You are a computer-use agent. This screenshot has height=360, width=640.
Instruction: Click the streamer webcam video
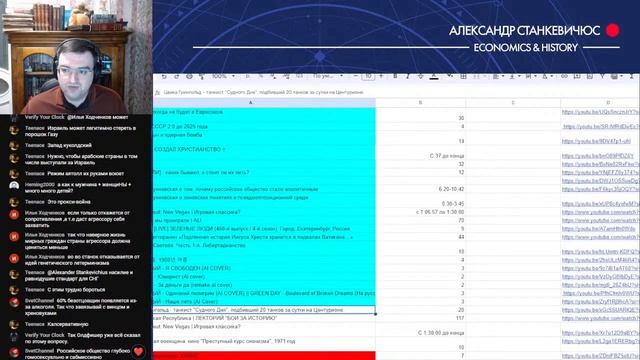[76, 57]
